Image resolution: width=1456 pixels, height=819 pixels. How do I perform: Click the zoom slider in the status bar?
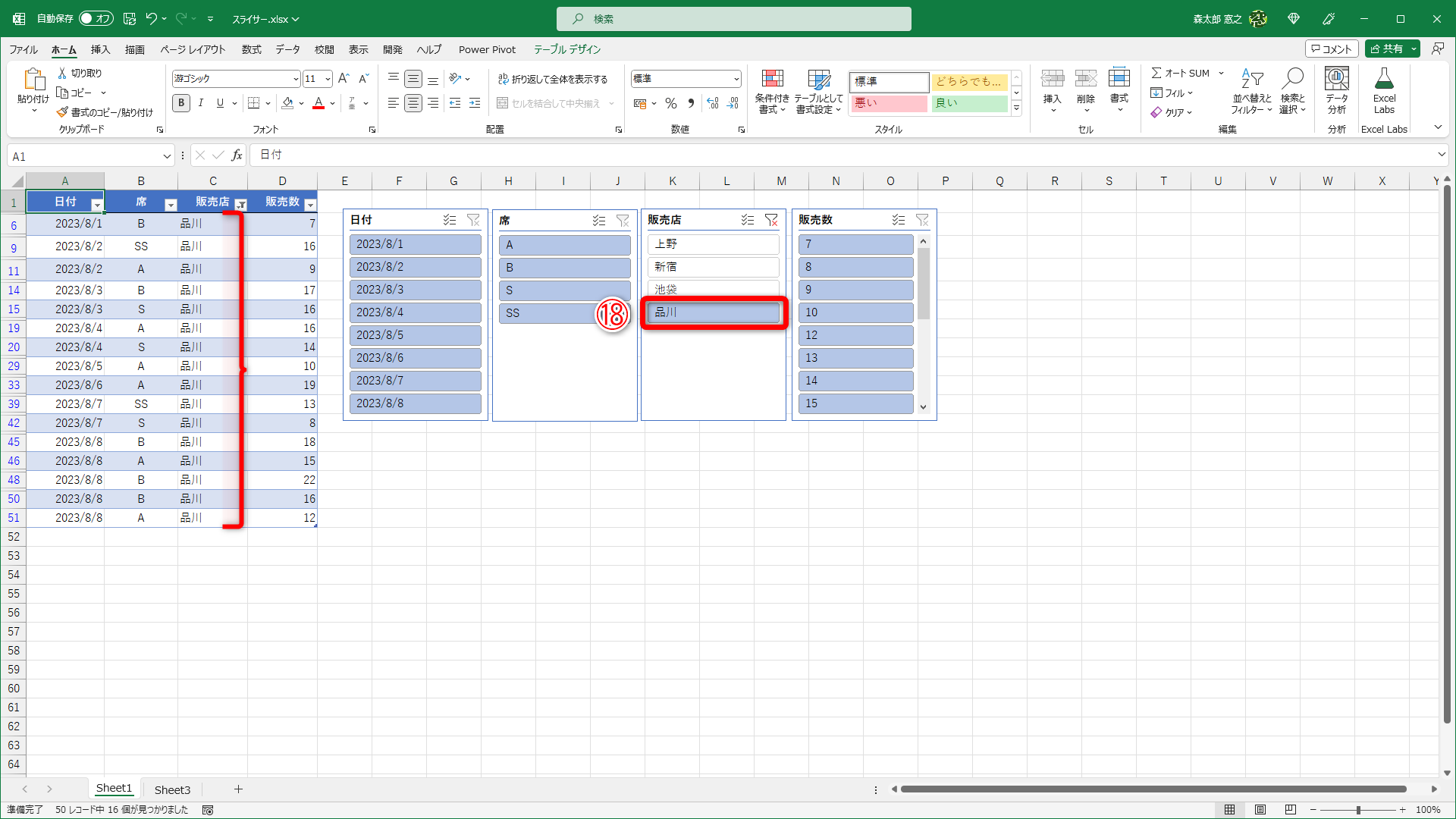(x=1357, y=810)
